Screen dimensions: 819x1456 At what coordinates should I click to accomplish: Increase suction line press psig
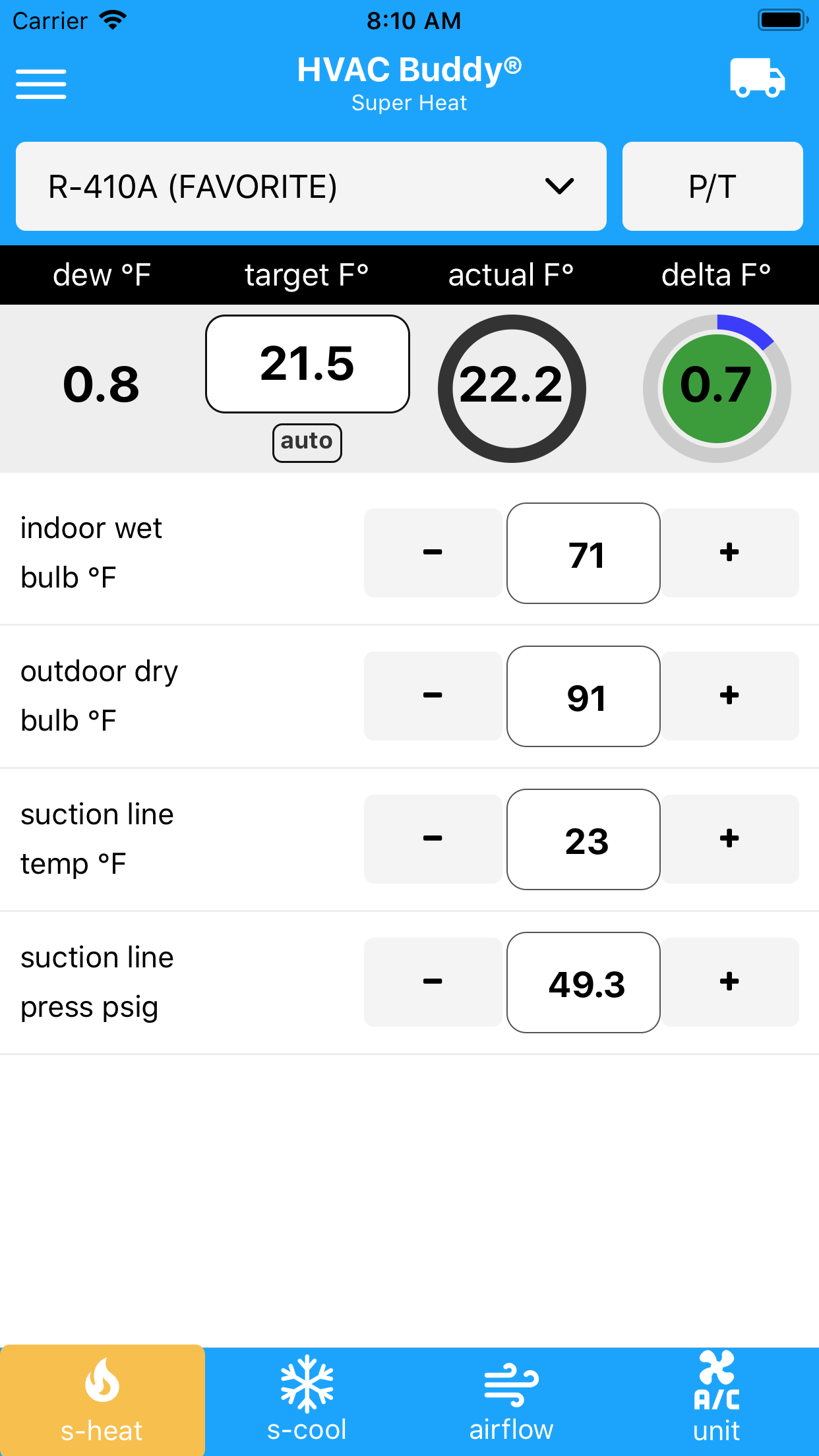click(729, 982)
